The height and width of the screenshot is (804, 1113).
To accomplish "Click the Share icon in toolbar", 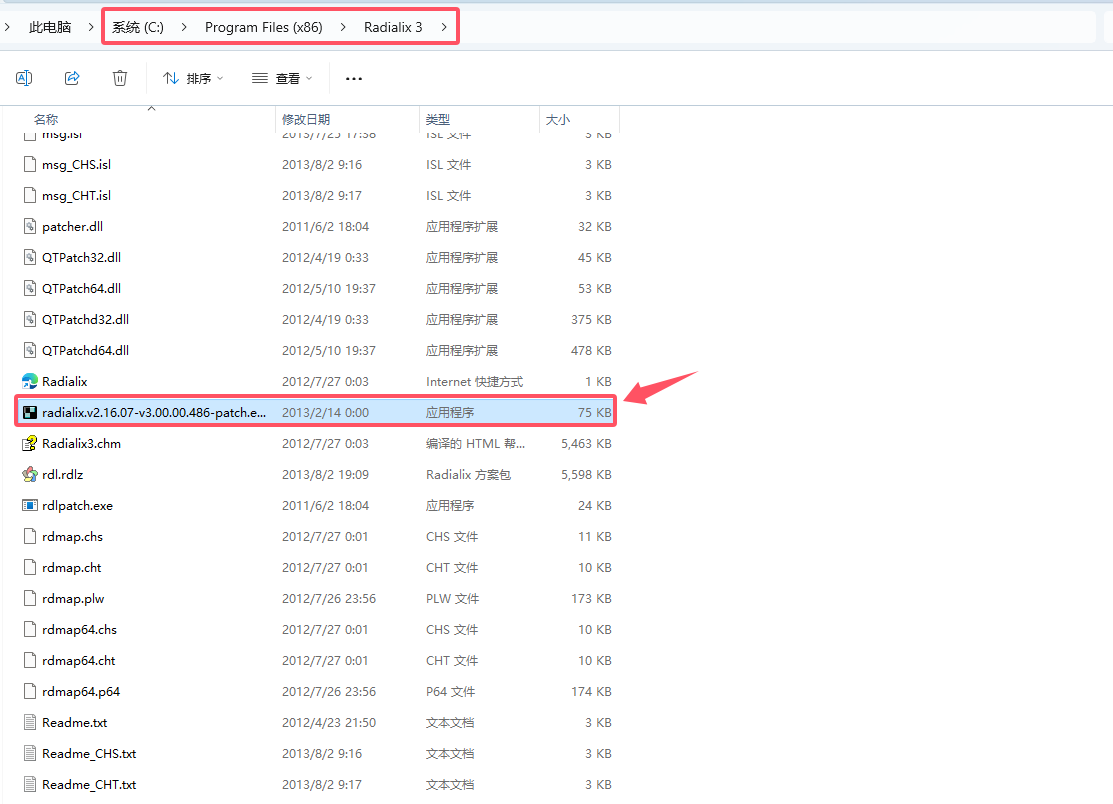I will click(72, 78).
